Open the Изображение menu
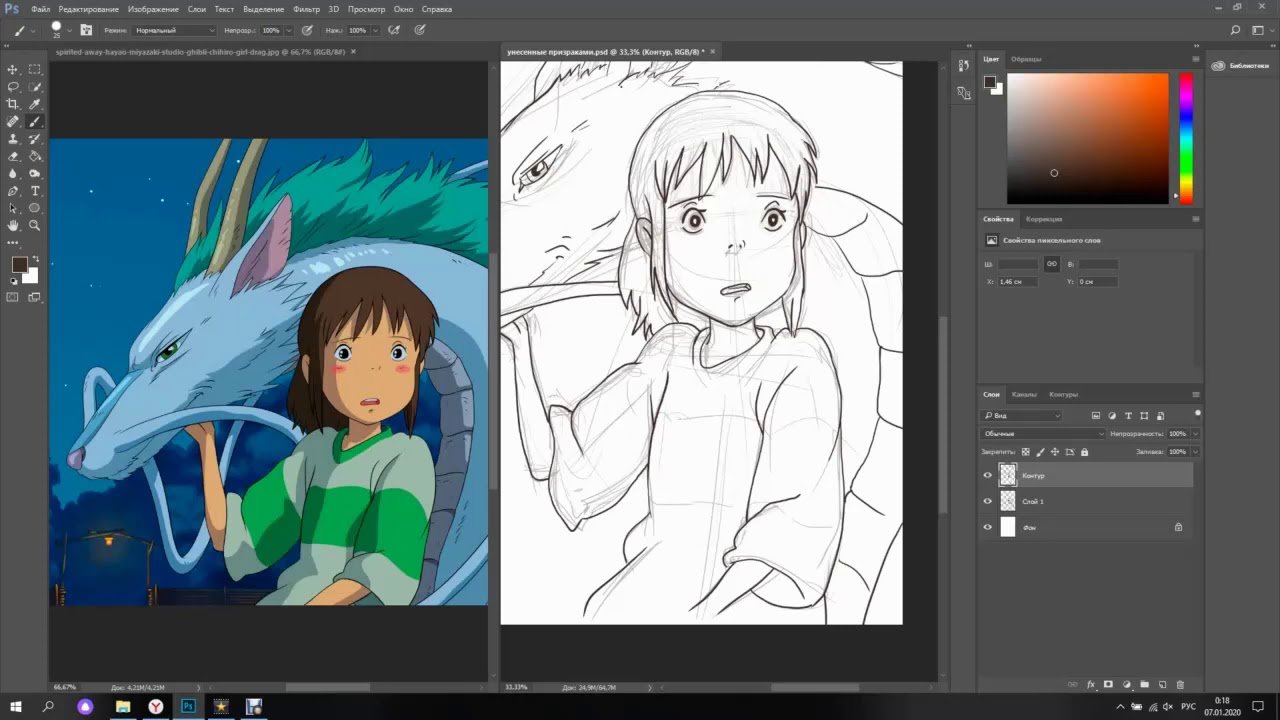Viewport: 1280px width, 720px height. [153, 9]
